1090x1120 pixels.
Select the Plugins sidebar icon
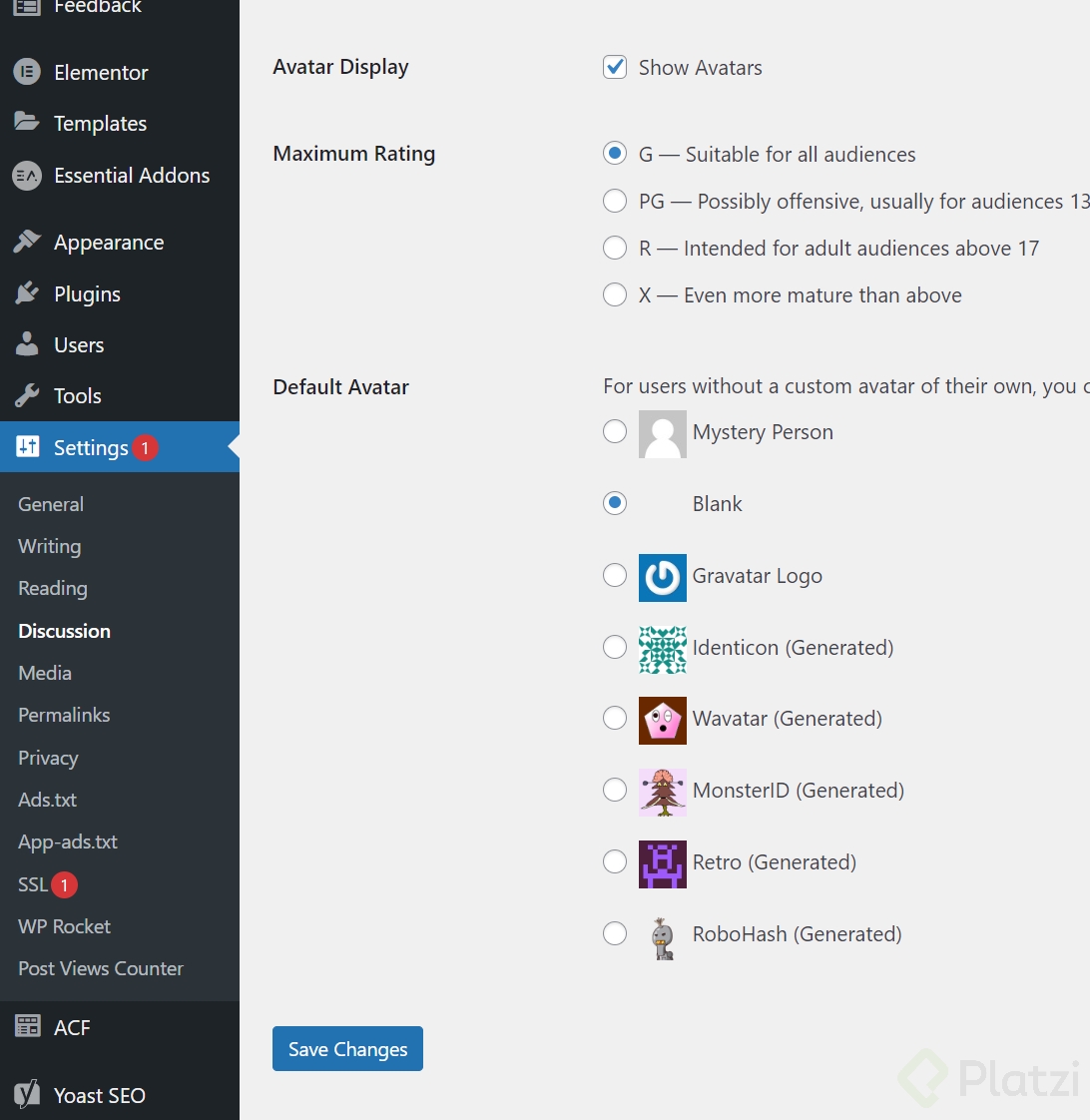[x=28, y=293]
